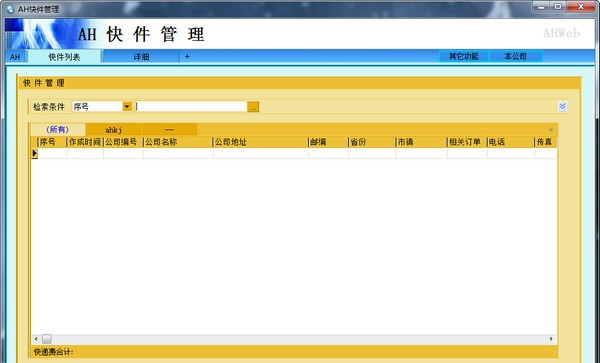This screenshot has width=600, height=363.
Task: Maximize the AH快件管理 window
Action: [x=558, y=7]
